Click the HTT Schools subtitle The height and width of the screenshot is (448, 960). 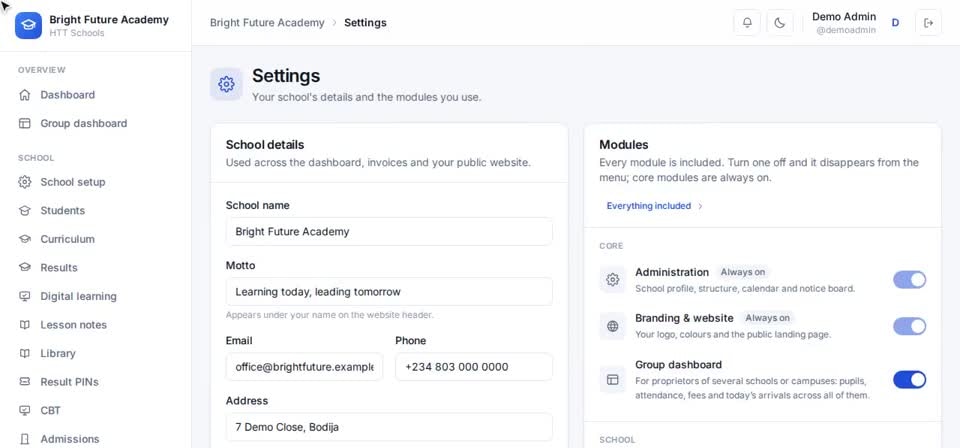tap(77, 33)
